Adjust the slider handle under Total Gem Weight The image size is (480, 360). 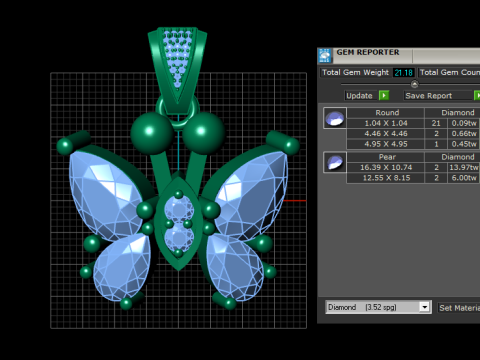pyautogui.click(x=414, y=84)
